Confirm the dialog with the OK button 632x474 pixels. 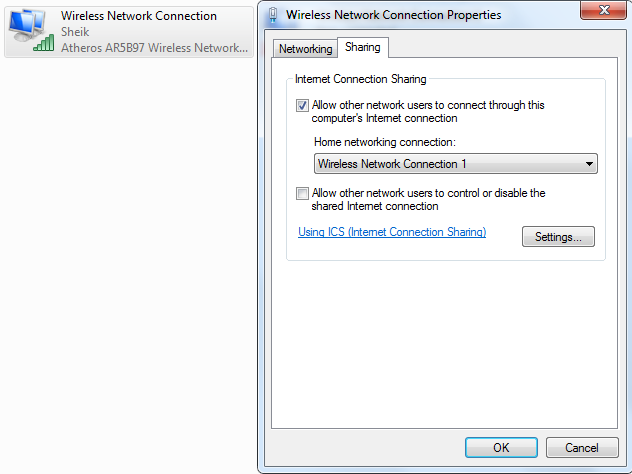(x=501, y=447)
